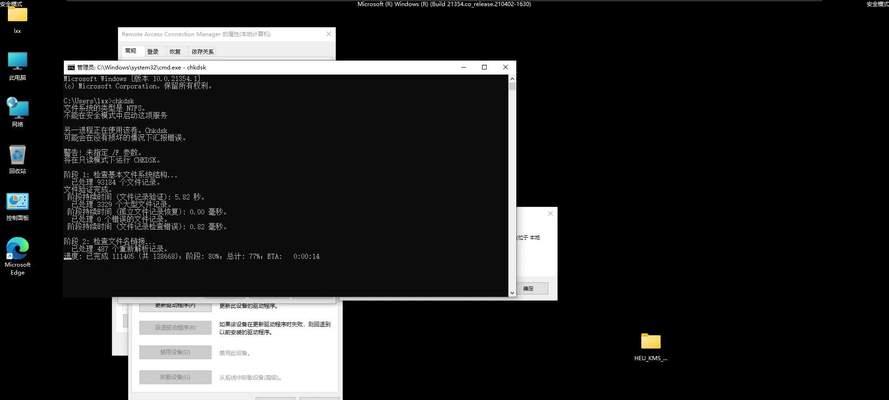Open the lxx folder on desktop
The width and height of the screenshot is (889, 400).
[x=17, y=17]
